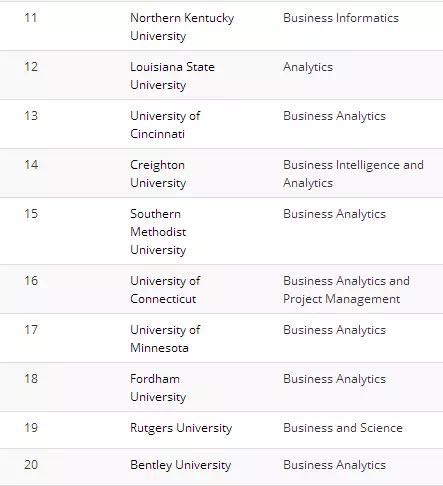This screenshot has height=486, width=443.
Task: Click the Business and Science program
Action: click(343, 428)
